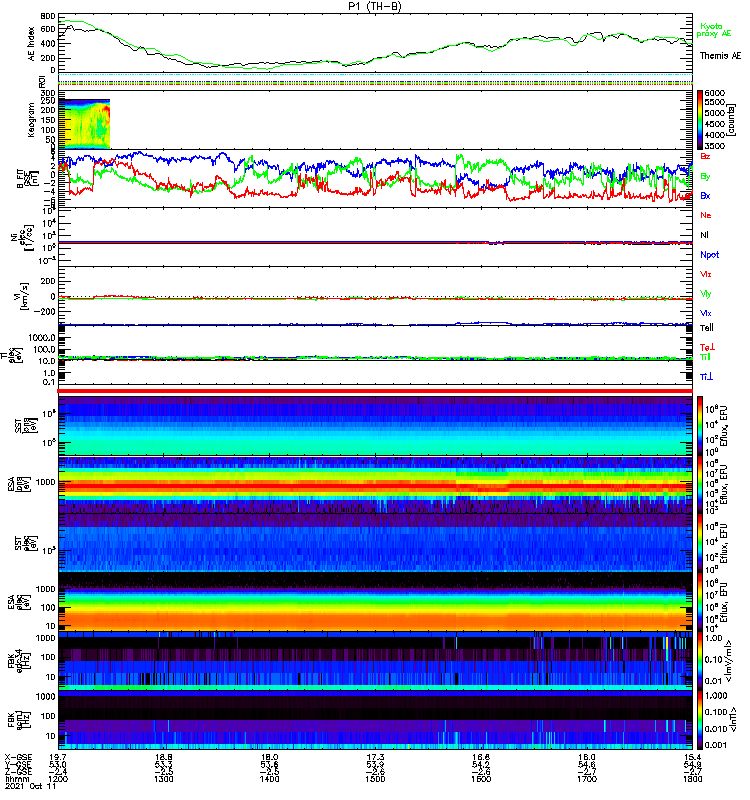Select the red Te perpendicular legend label

707,347
